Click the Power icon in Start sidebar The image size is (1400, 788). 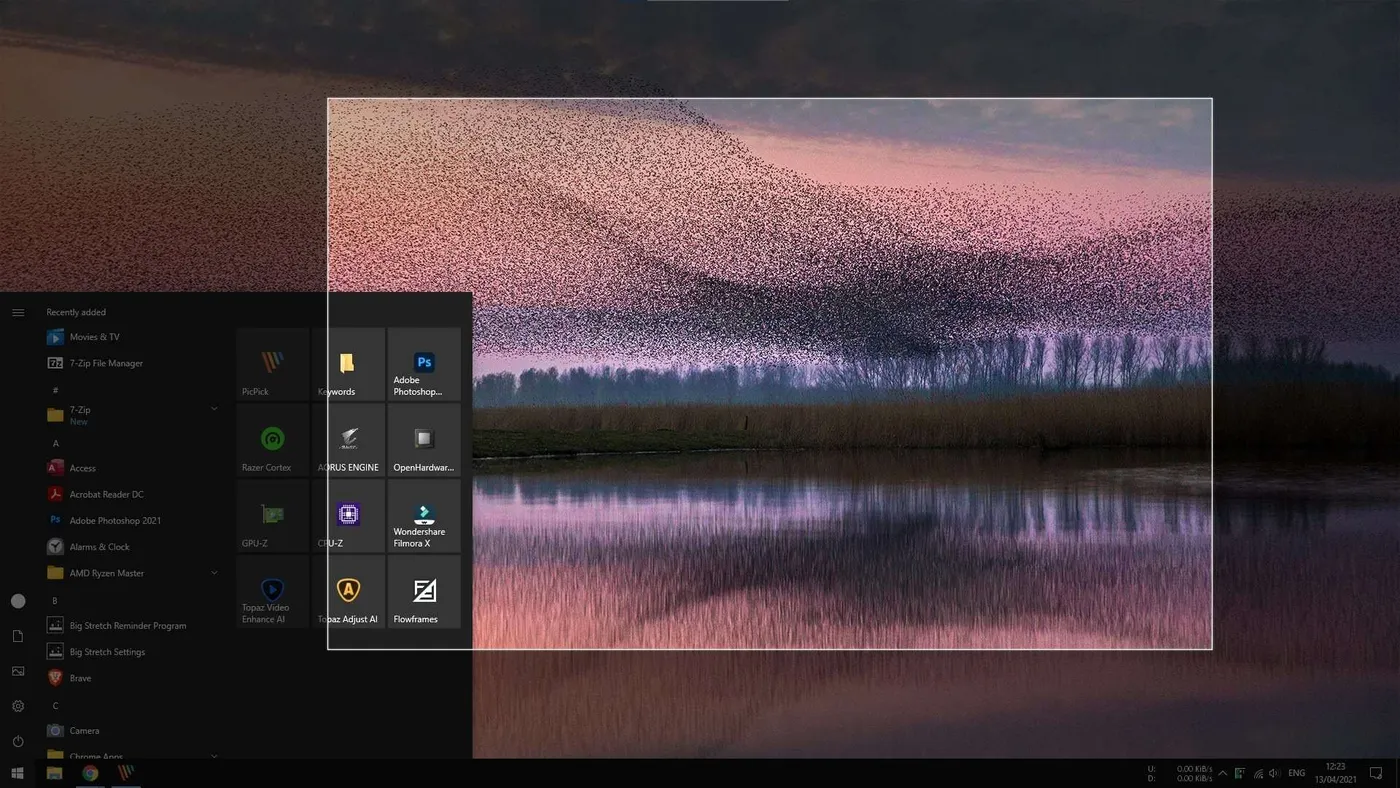point(18,741)
